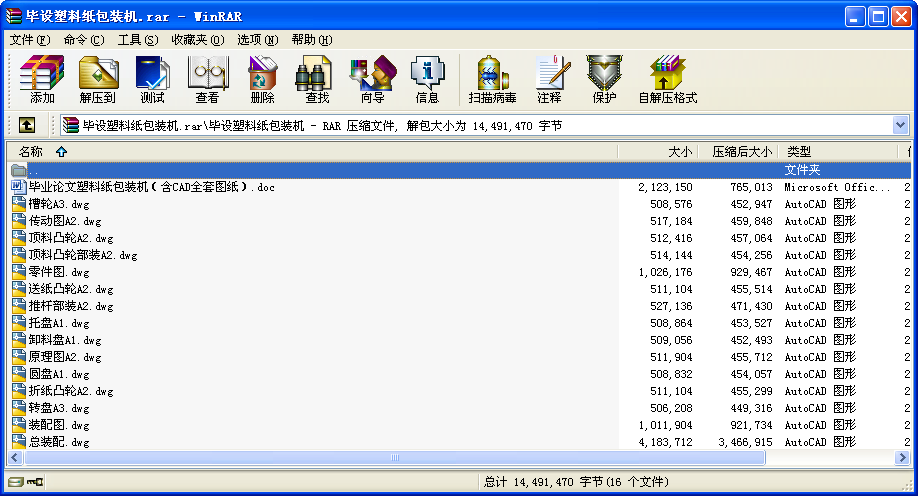Select the file 总装配.dwg
This screenshot has height=496, width=918.
(x=59, y=442)
